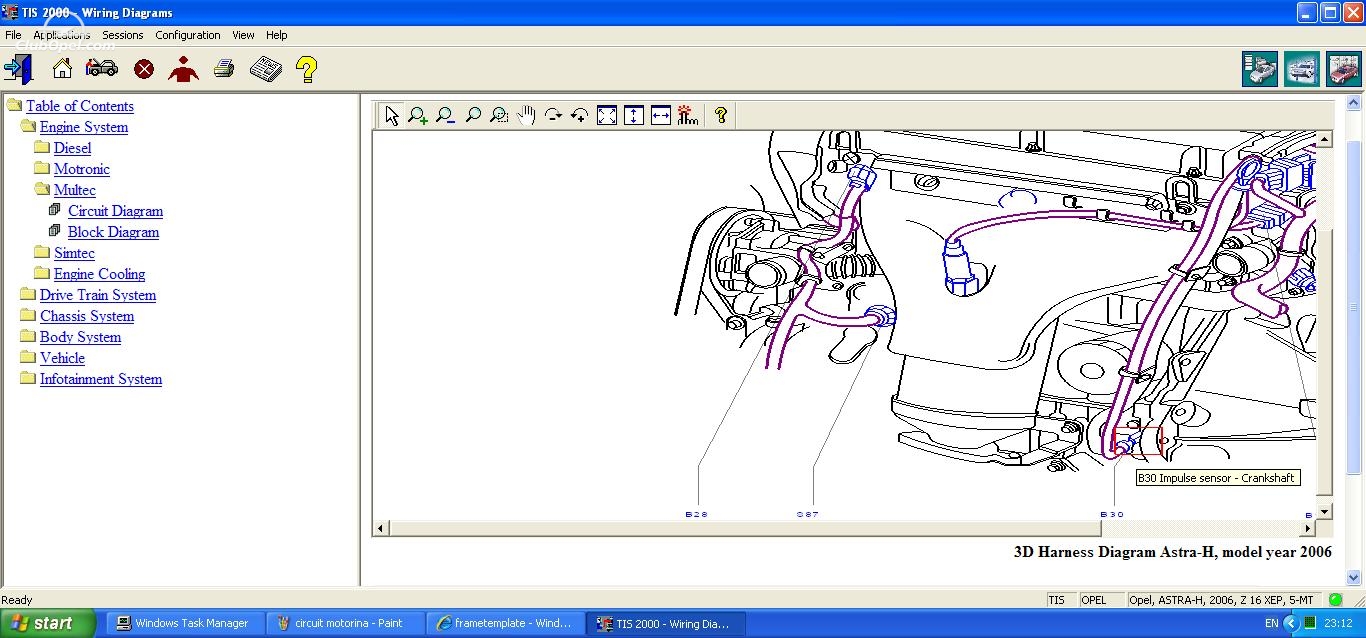Click the yellow question mark help icon
Image resolution: width=1366 pixels, height=638 pixels.
click(x=307, y=69)
